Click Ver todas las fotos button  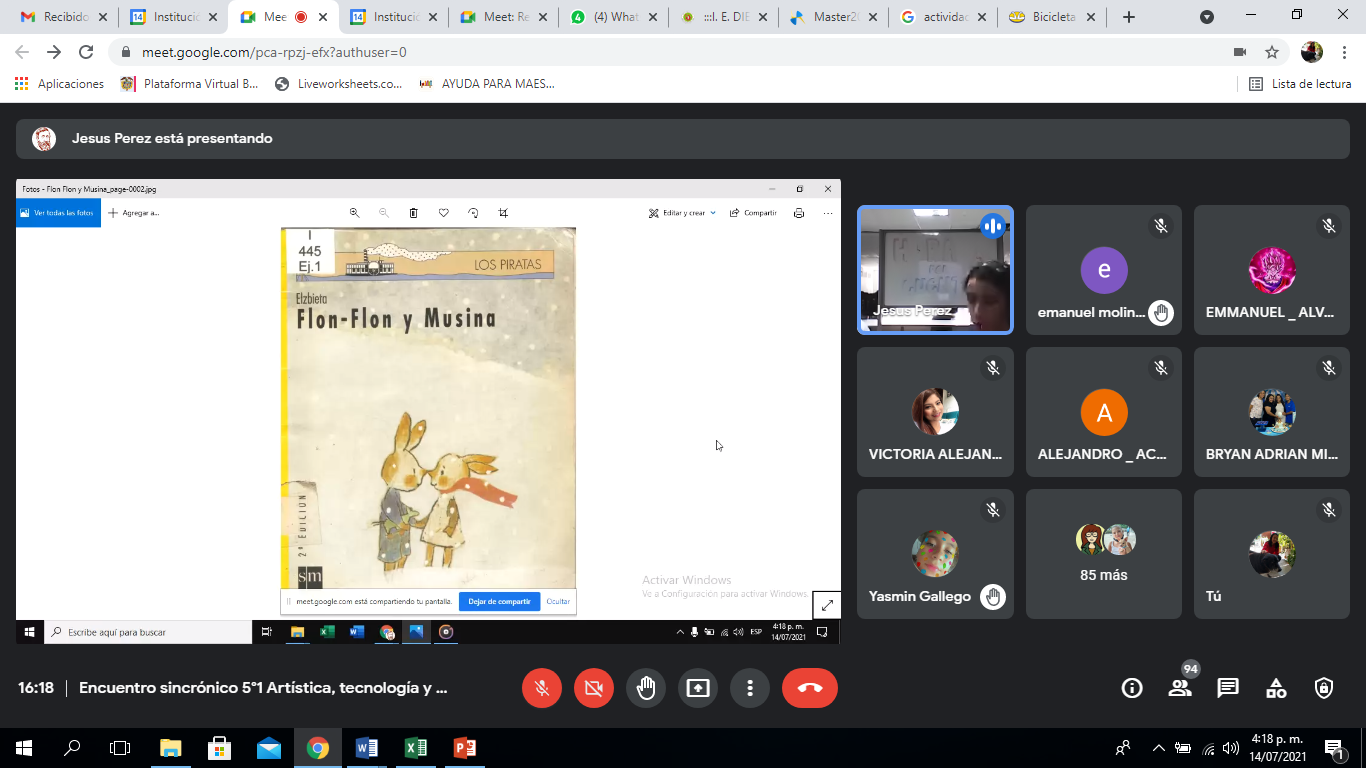pos(58,213)
